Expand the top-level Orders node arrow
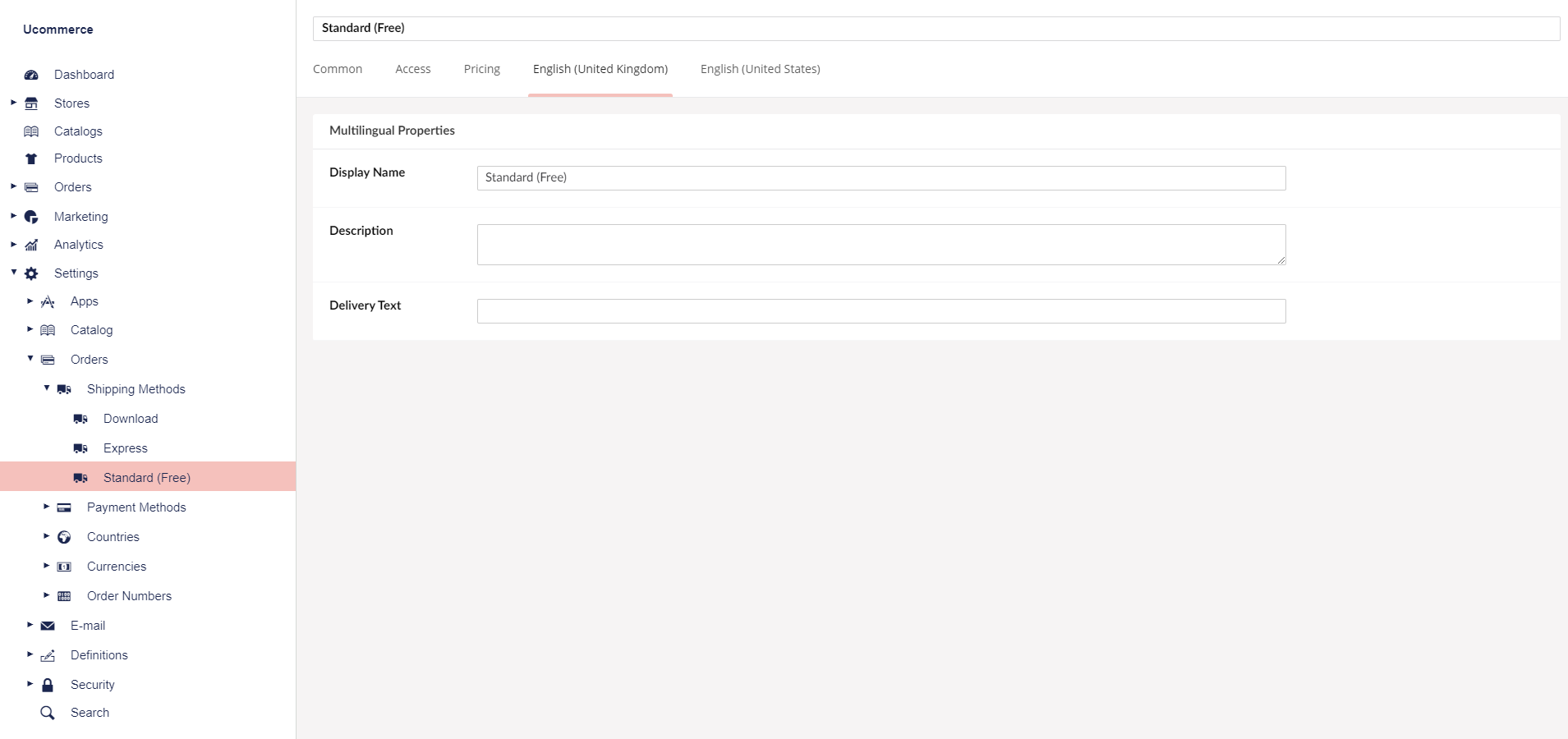 [13, 186]
